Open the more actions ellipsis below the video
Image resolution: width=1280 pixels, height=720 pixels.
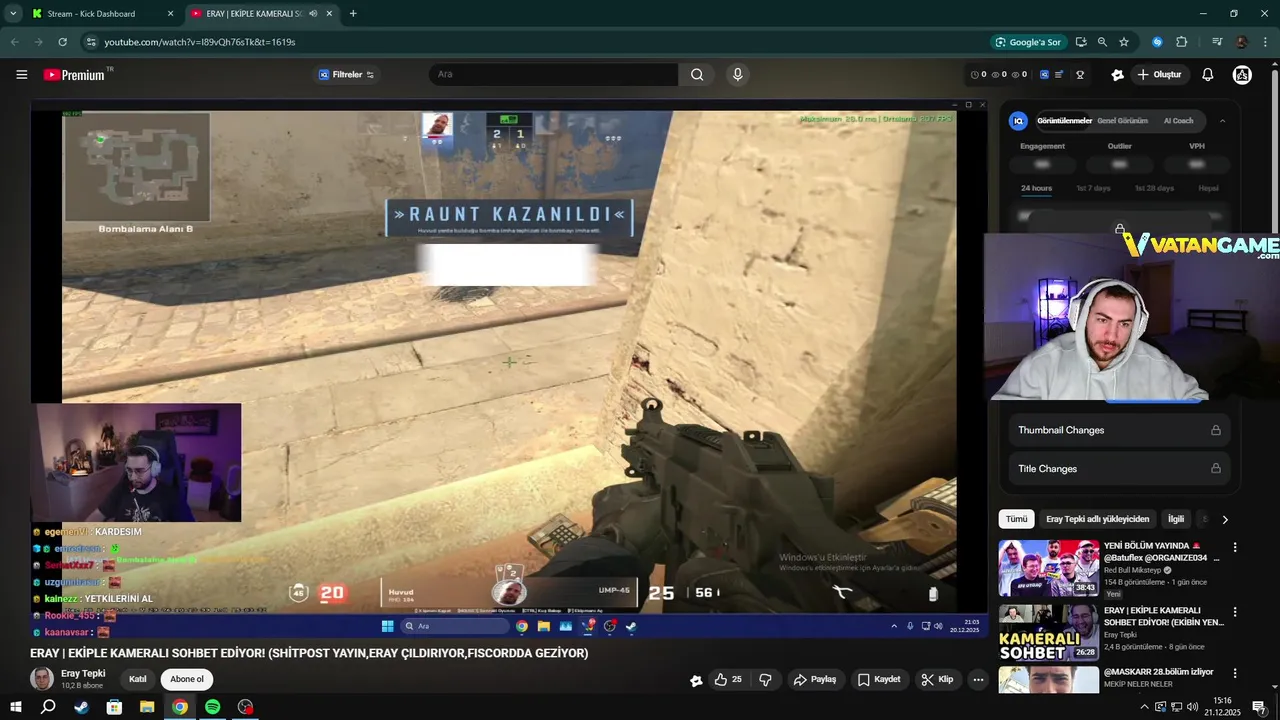[978, 680]
